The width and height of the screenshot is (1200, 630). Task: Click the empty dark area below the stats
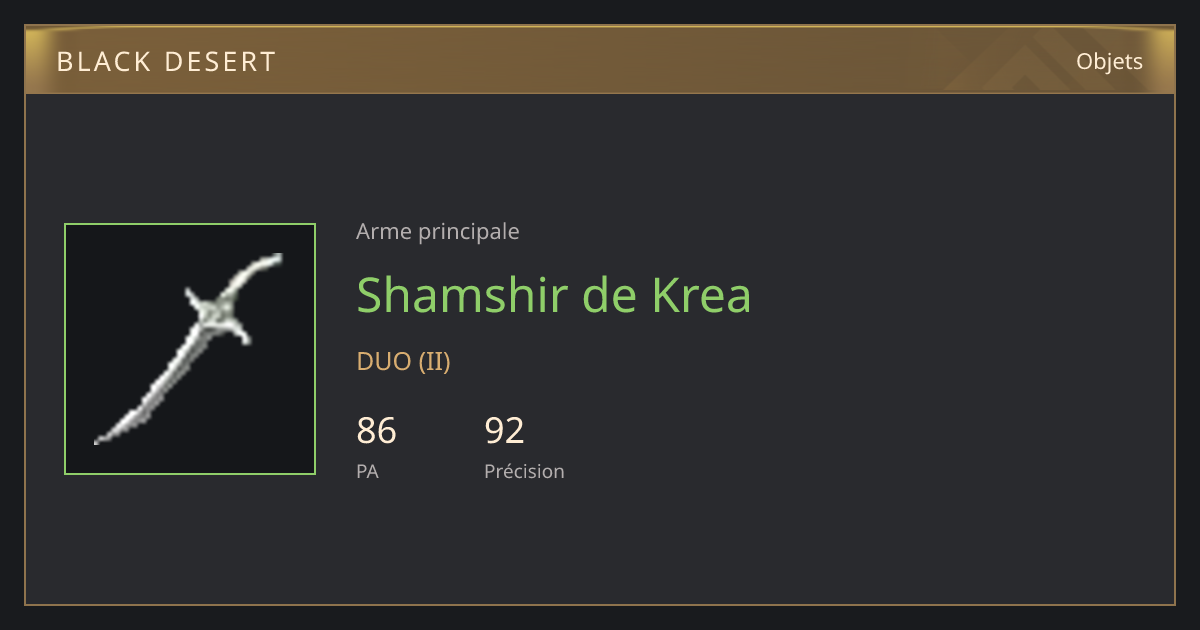click(700, 545)
